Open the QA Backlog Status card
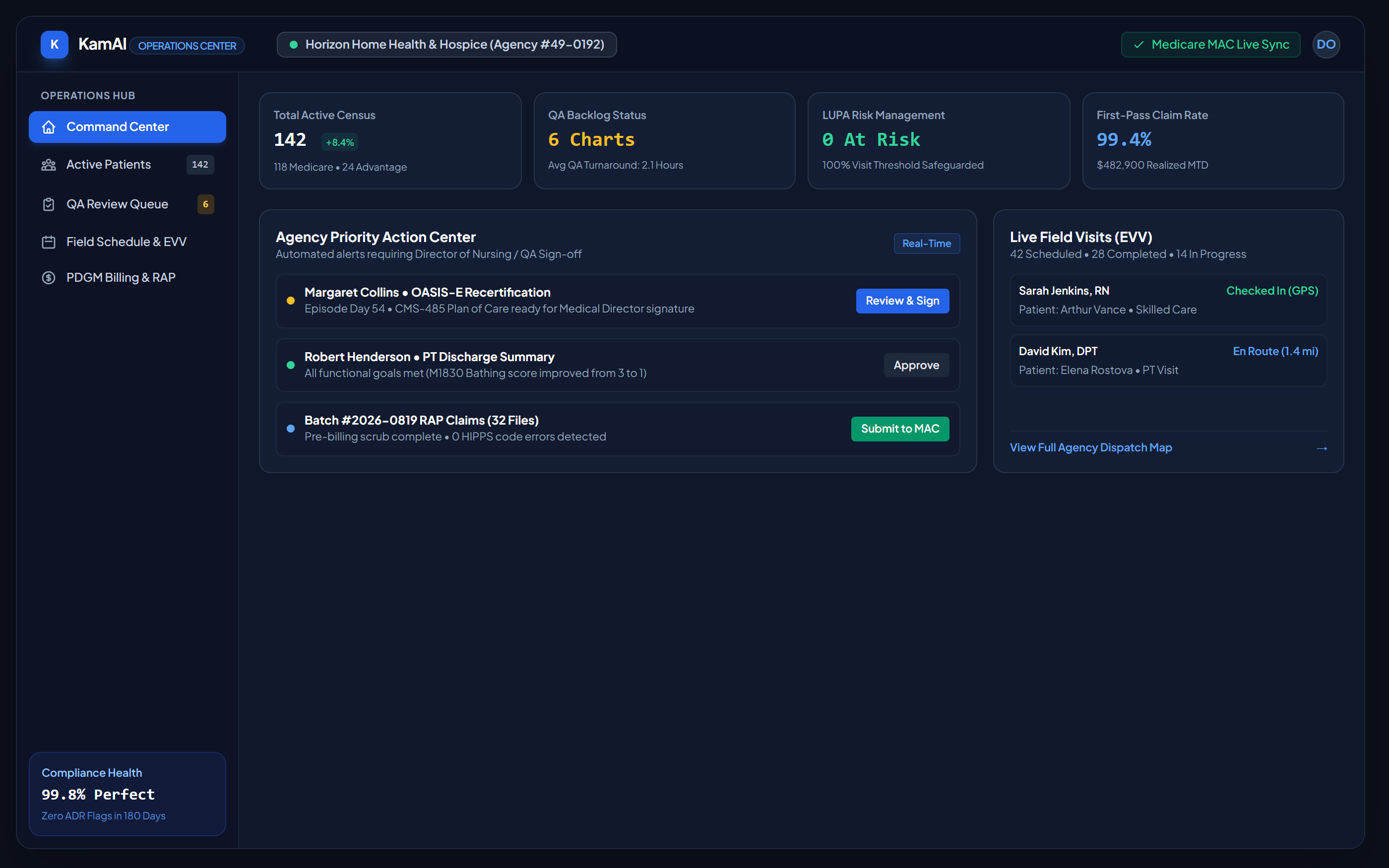Viewport: 1389px width, 868px height. (x=664, y=141)
